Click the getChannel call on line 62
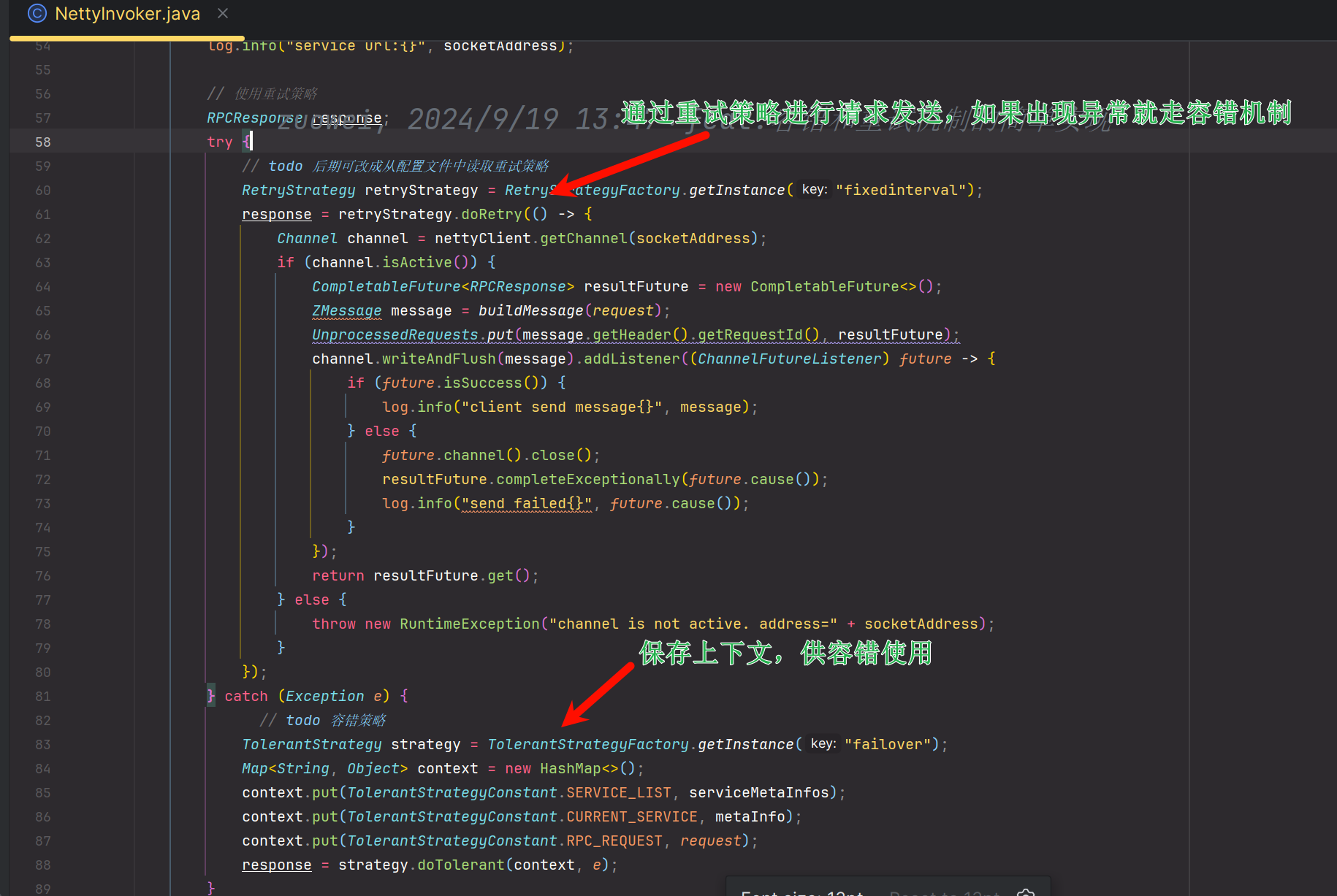Viewport: 1337px width, 896px height. tap(583, 238)
